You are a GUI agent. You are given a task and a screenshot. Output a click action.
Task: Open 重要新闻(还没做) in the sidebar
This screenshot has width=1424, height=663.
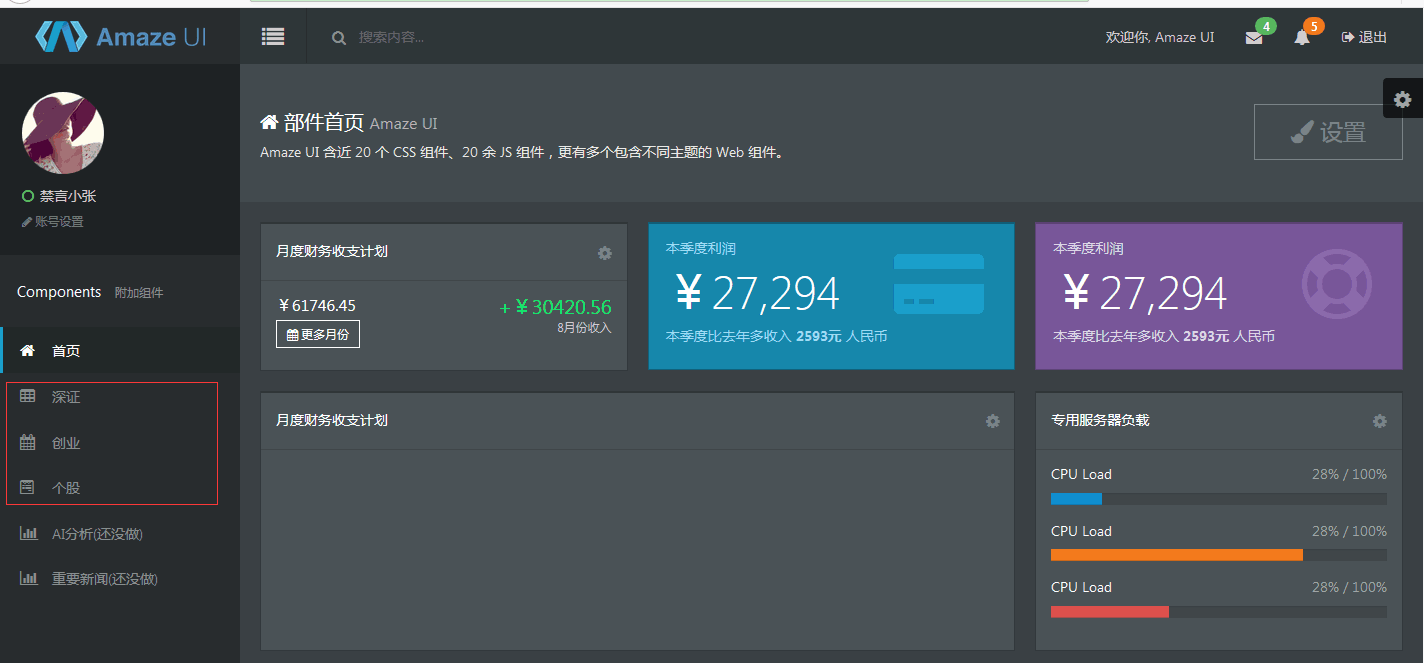pos(120,579)
